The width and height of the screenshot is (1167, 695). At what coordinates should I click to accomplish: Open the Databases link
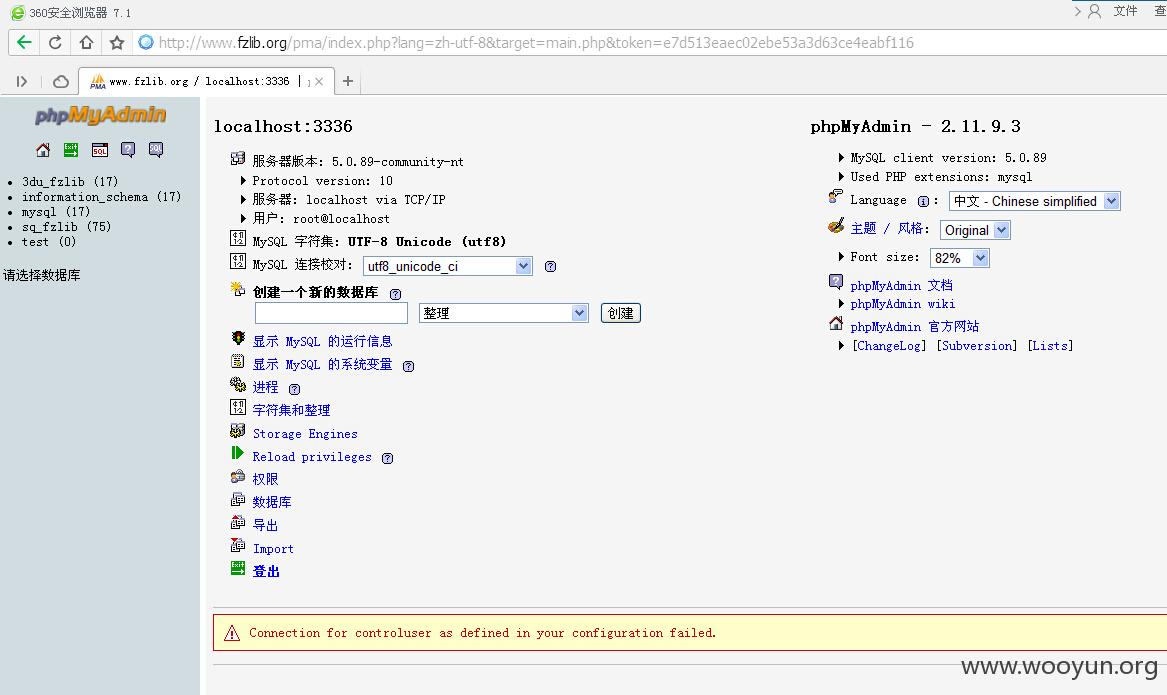click(x=272, y=503)
